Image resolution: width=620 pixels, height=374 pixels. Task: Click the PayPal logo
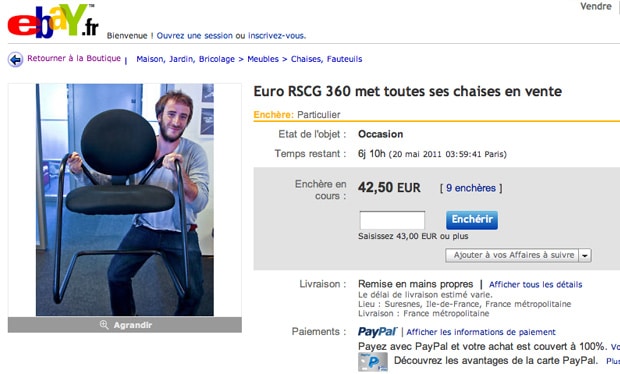[377, 332]
